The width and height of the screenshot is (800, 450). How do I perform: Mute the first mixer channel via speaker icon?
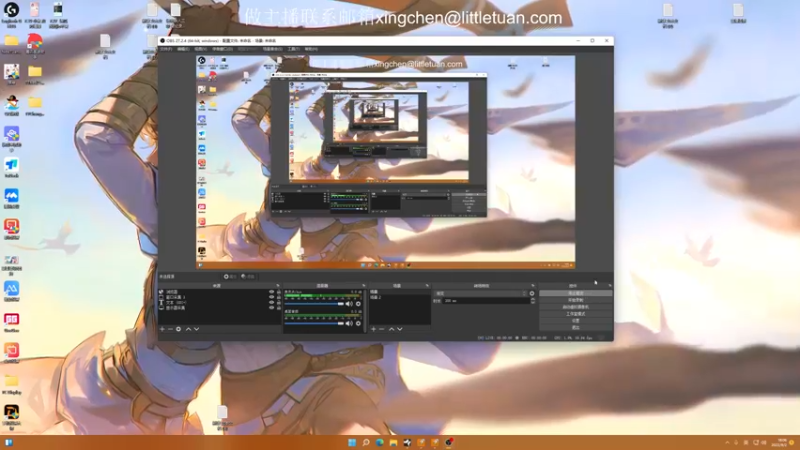(x=349, y=304)
